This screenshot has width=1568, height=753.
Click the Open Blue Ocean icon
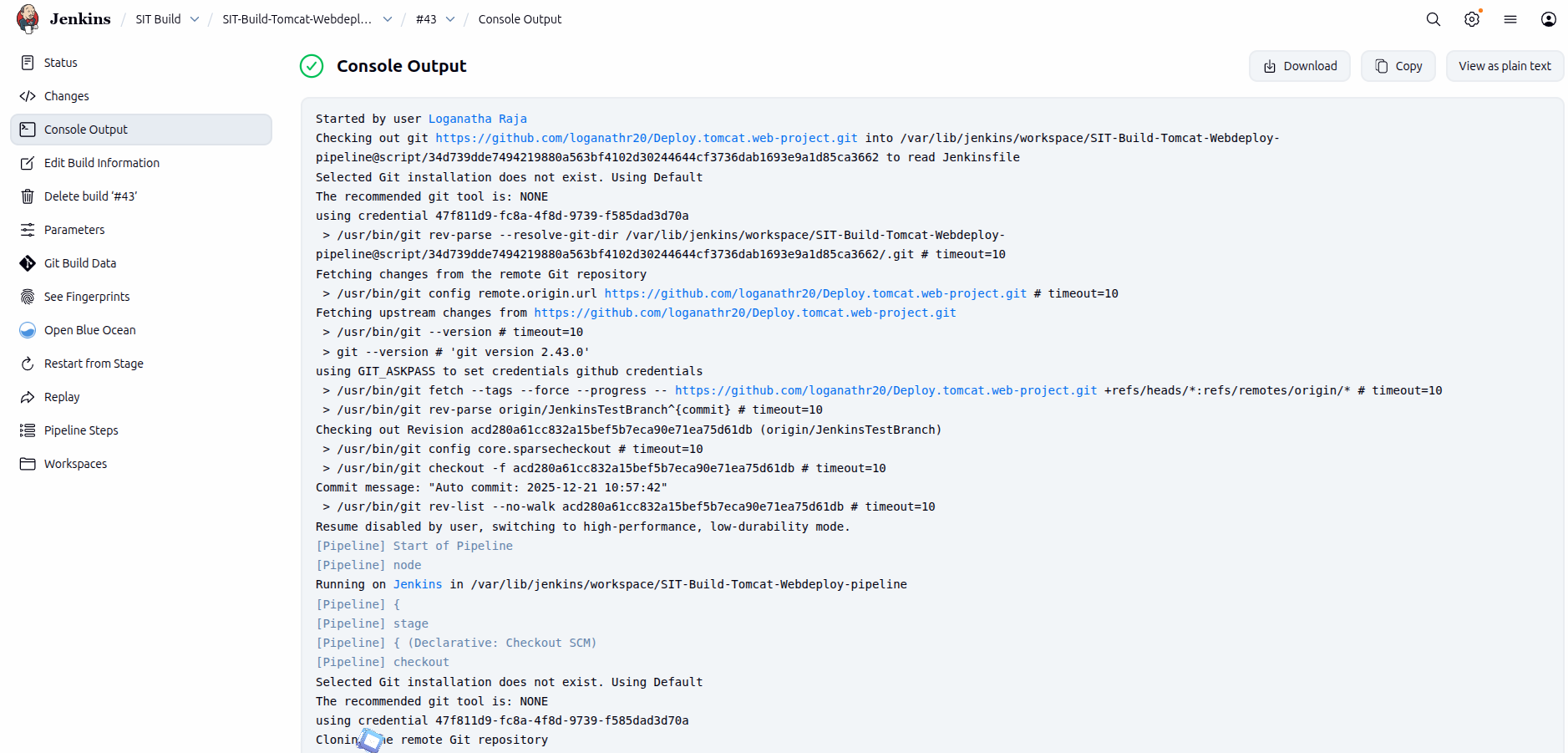(28, 330)
